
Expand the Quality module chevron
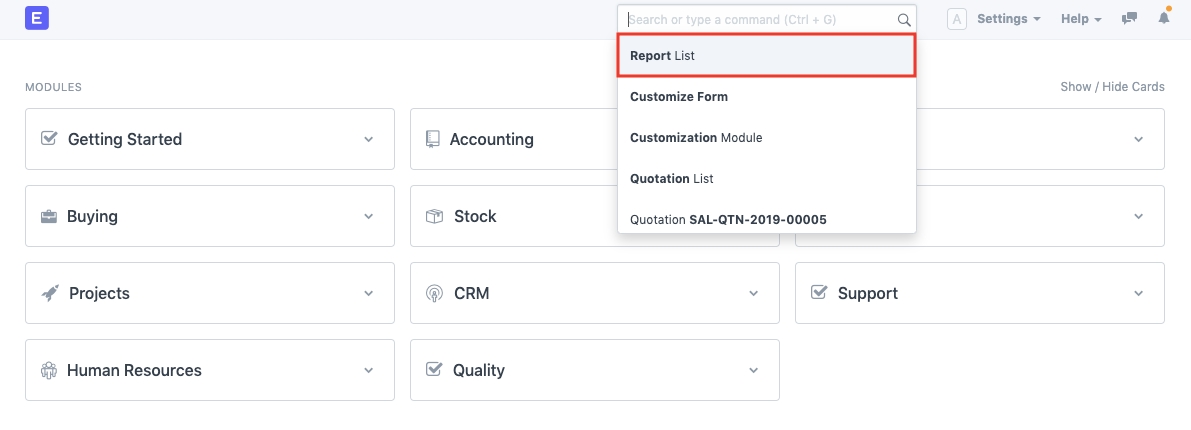[x=753, y=370]
